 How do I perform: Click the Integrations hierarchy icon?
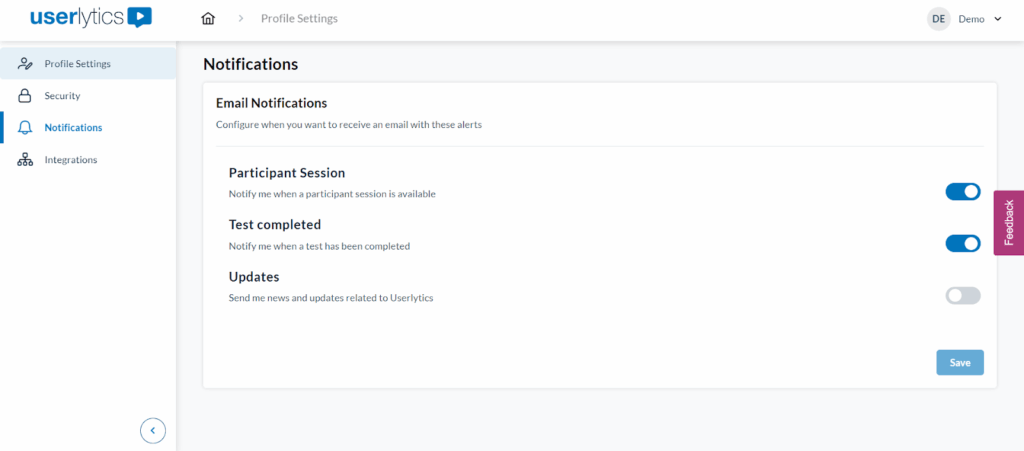coord(26,160)
